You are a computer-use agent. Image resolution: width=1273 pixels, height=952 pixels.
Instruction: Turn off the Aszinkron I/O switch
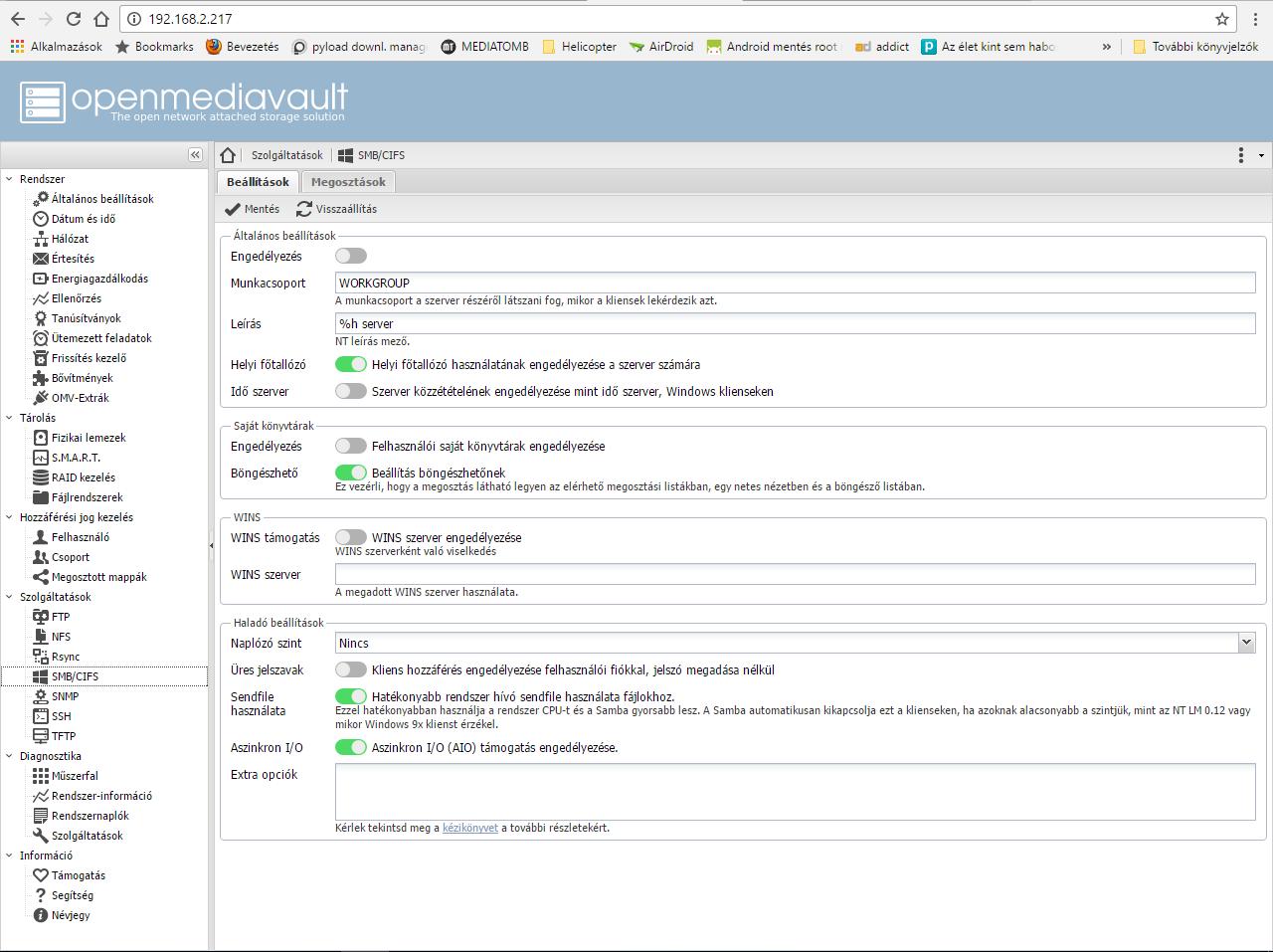tap(351, 748)
